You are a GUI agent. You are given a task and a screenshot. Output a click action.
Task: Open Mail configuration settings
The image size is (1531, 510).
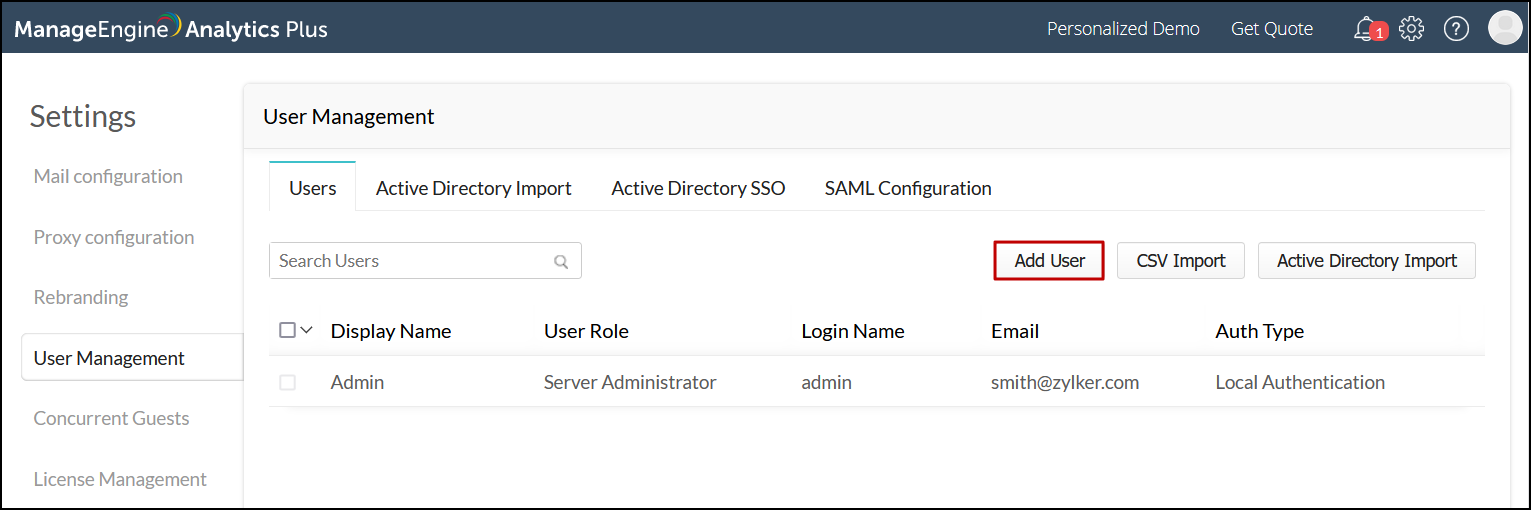click(108, 177)
